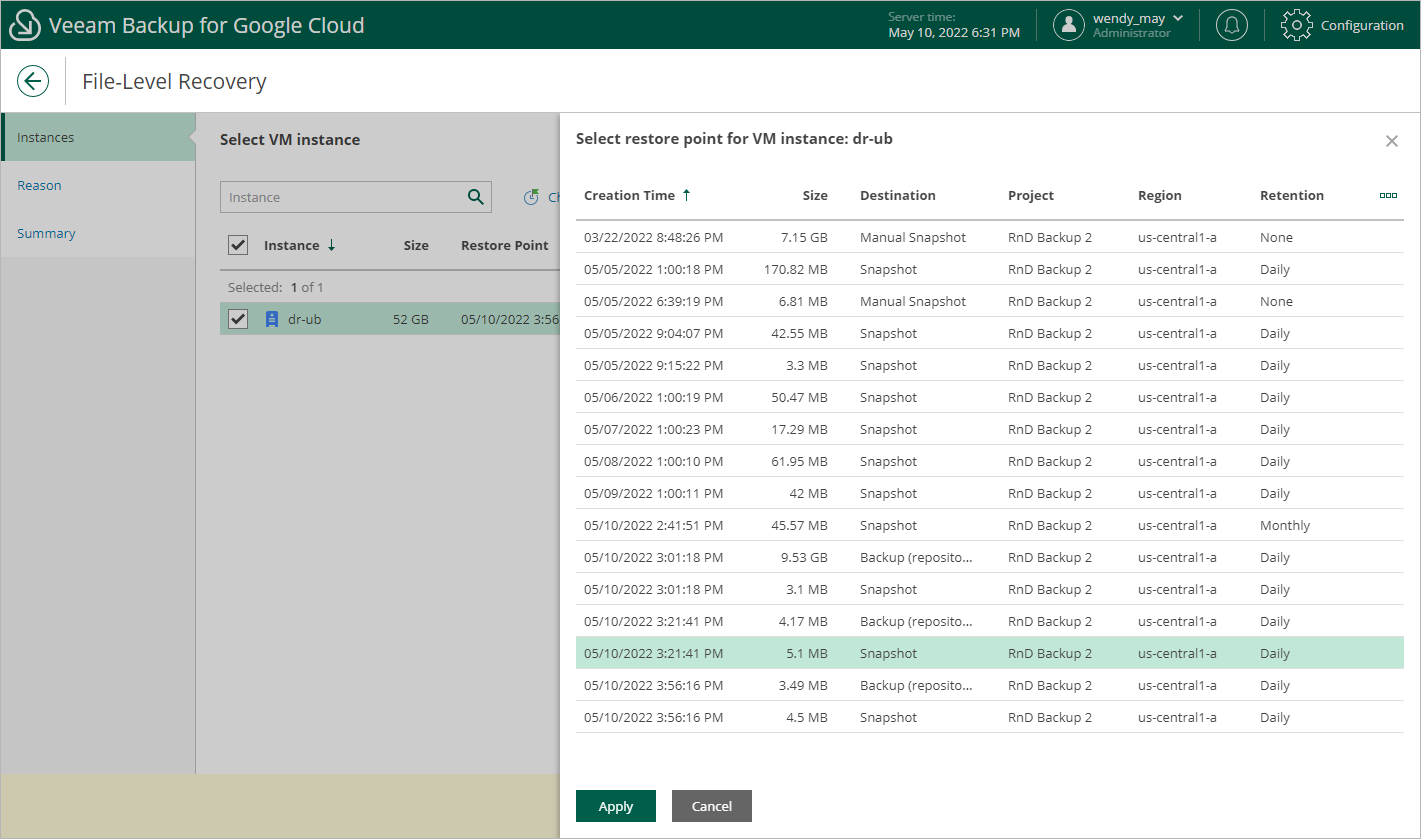Click the server time display
This screenshot has height=839, width=1421.
point(954,25)
